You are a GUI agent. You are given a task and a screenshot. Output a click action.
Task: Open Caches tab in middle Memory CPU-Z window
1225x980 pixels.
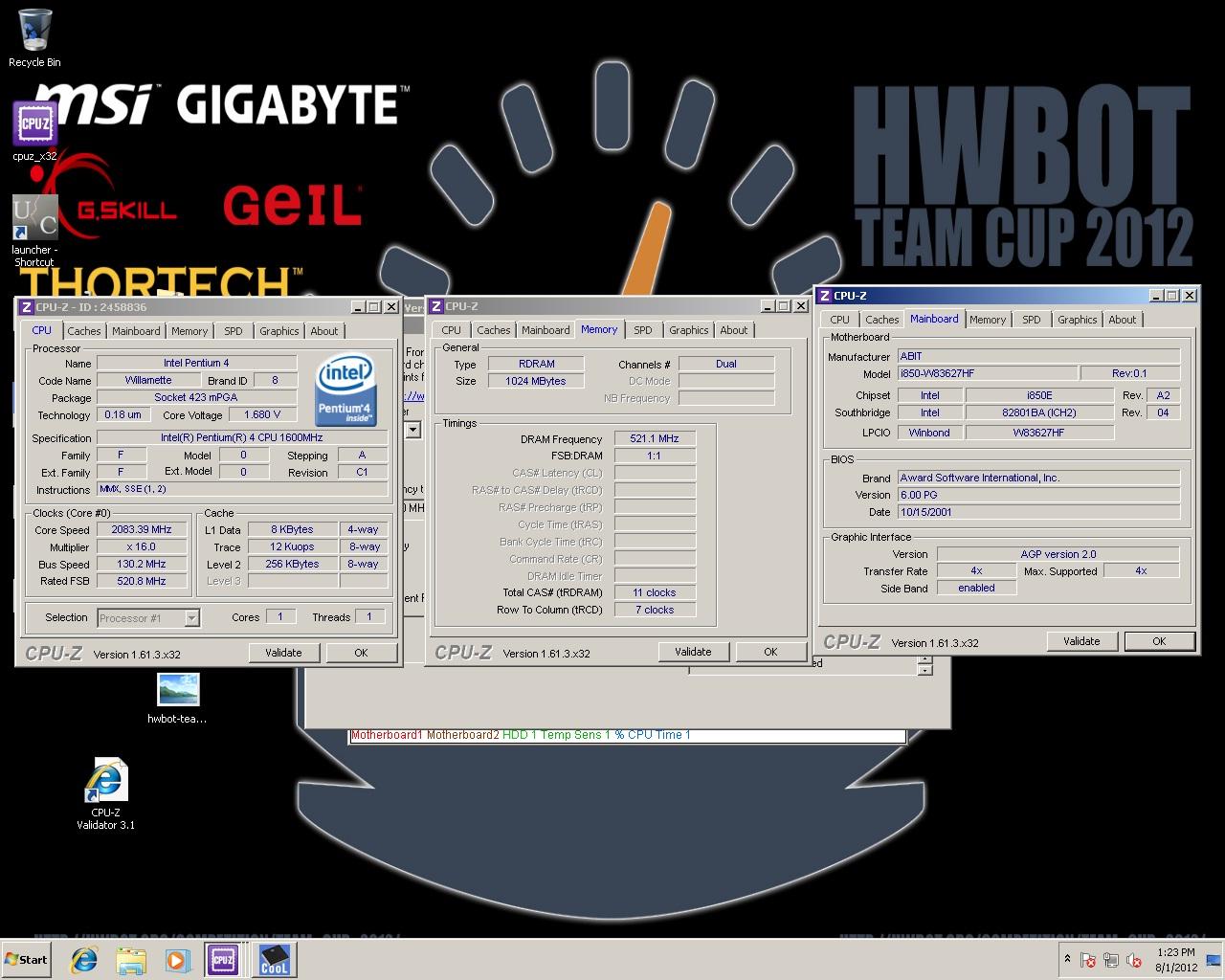pos(494,330)
